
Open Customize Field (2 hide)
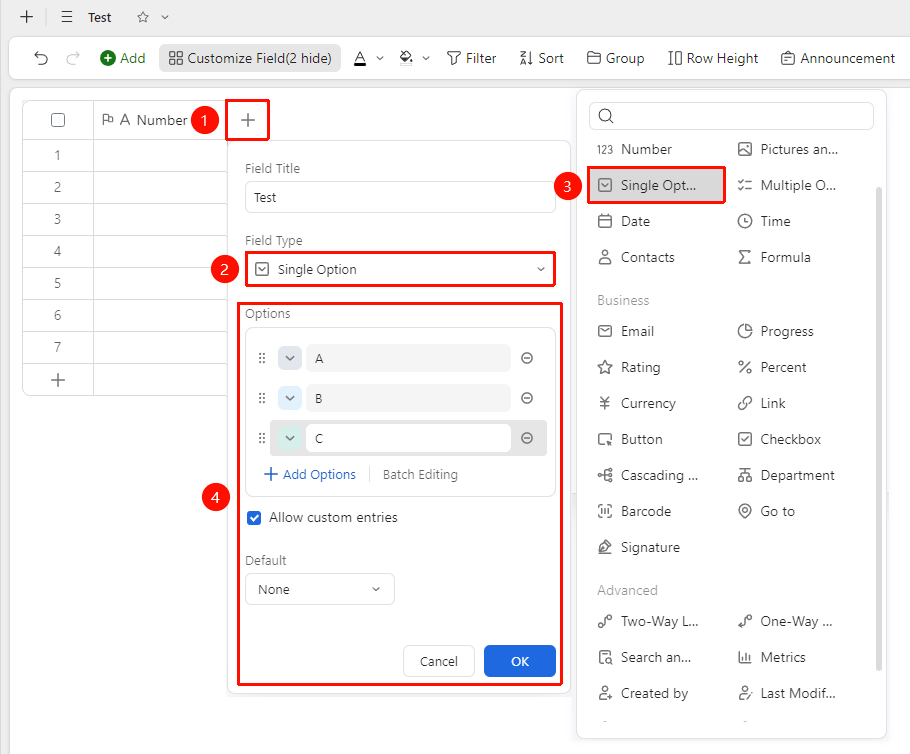[250, 58]
